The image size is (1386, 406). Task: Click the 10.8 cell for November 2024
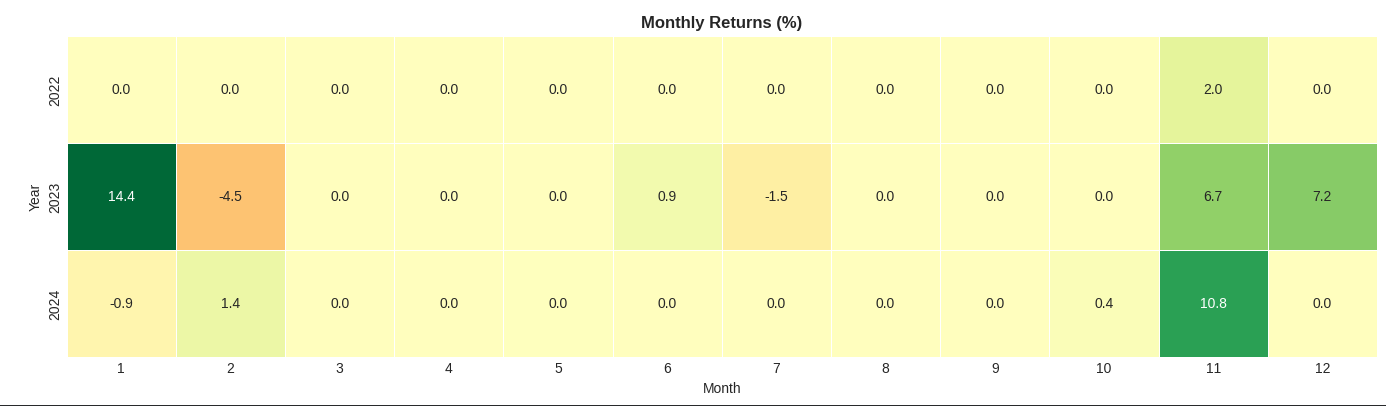click(x=1213, y=303)
